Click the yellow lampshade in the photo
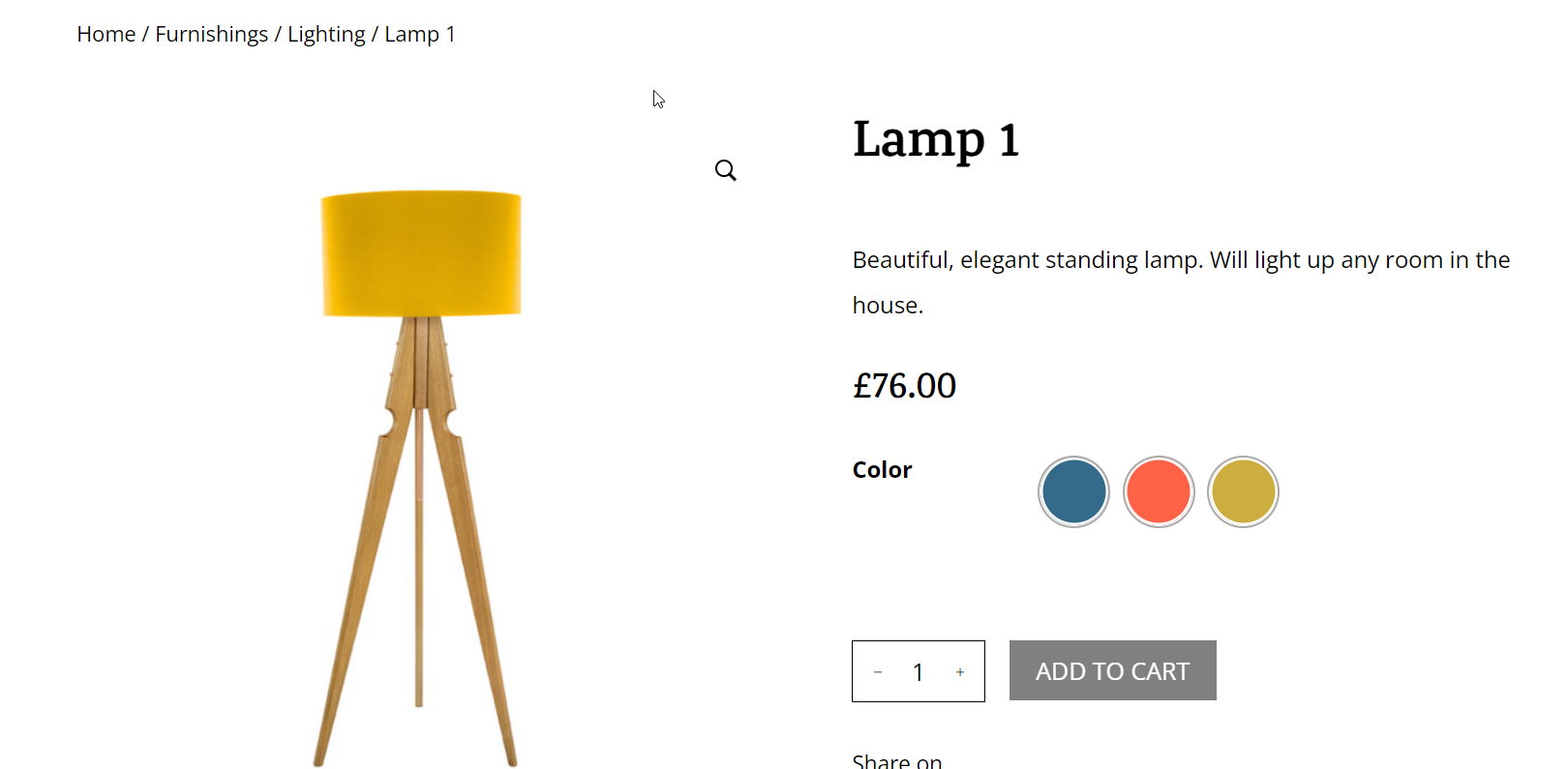This screenshot has height=769, width=1568. pyautogui.click(x=421, y=253)
